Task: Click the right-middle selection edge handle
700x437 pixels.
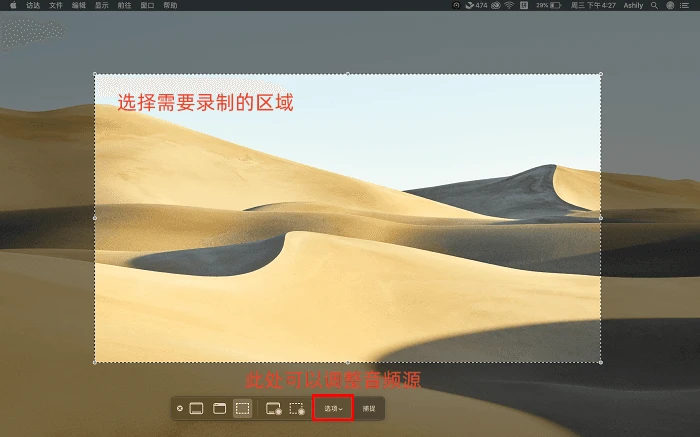Action: tap(600, 218)
